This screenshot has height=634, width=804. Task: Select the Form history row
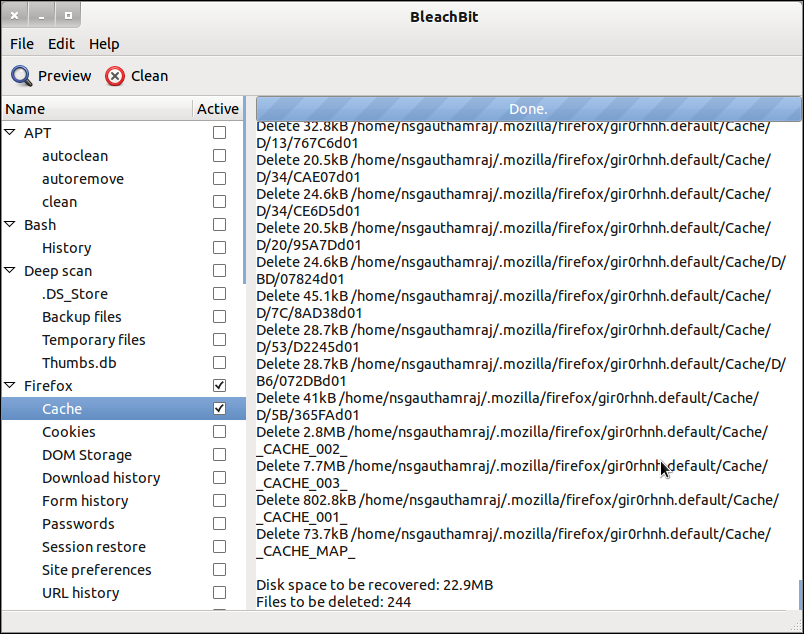[123, 500]
